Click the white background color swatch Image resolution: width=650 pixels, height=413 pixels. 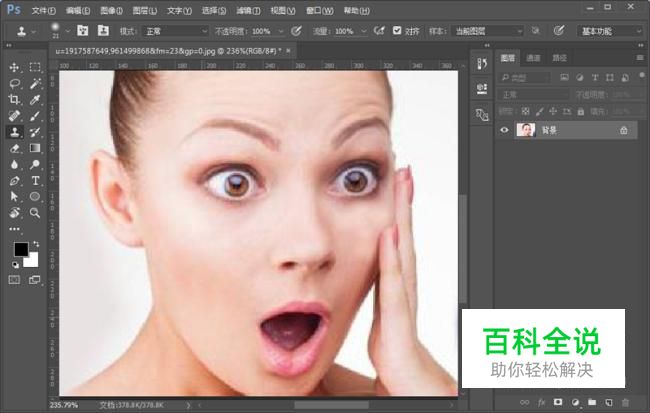pos(33,261)
